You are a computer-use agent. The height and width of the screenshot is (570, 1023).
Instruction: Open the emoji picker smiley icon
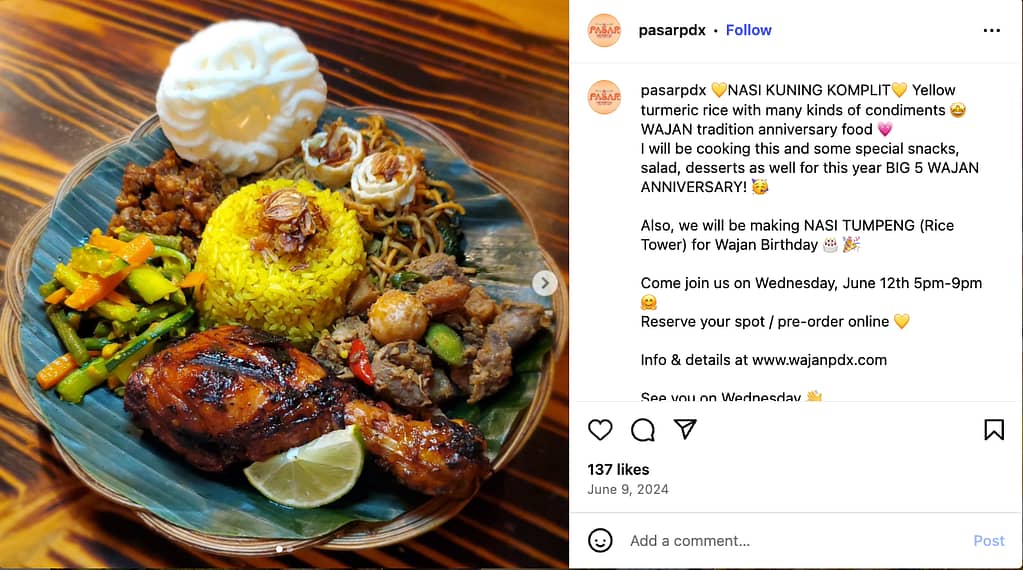tap(600, 541)
